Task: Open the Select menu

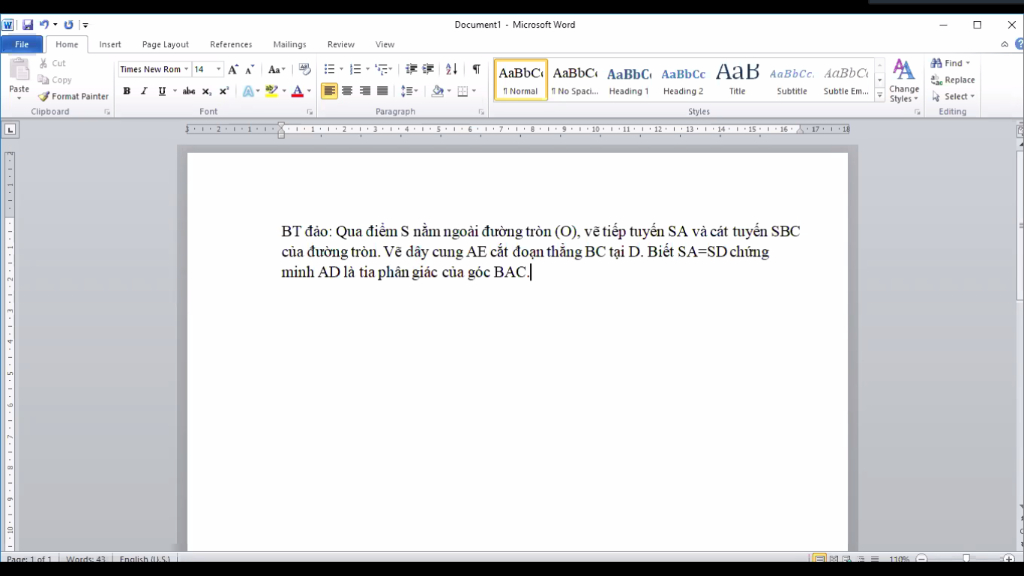Action: pos(953,96)
